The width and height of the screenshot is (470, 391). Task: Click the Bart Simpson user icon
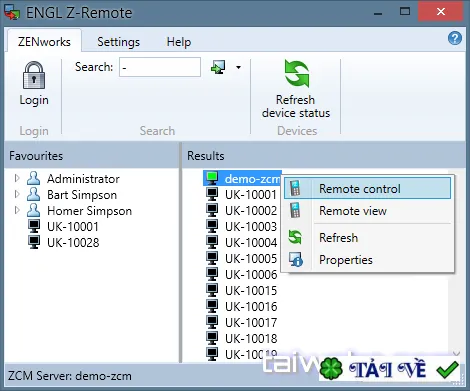click(33, 194)
